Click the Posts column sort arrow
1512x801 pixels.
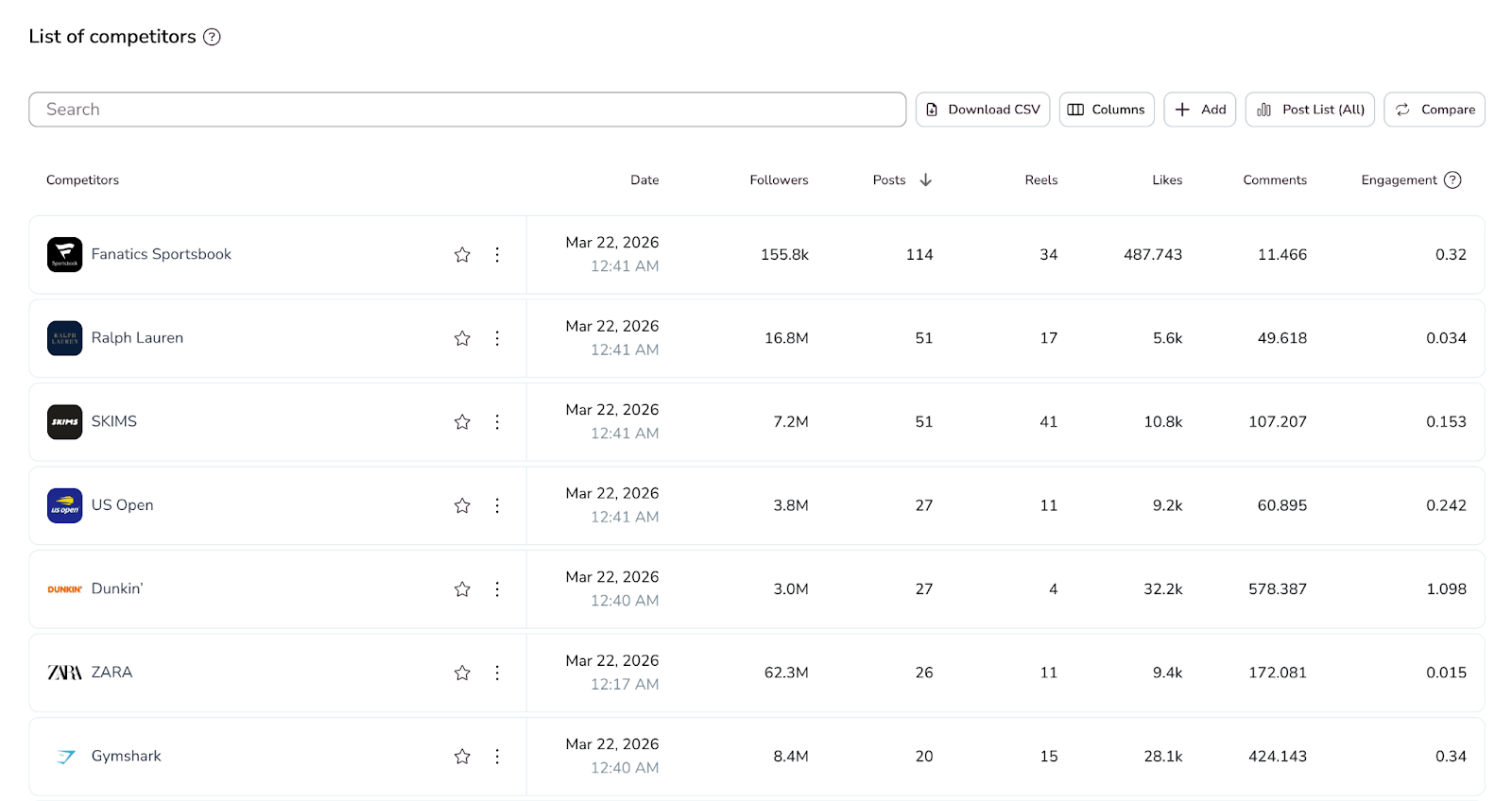pyautogui.click(x=926, y=179)
